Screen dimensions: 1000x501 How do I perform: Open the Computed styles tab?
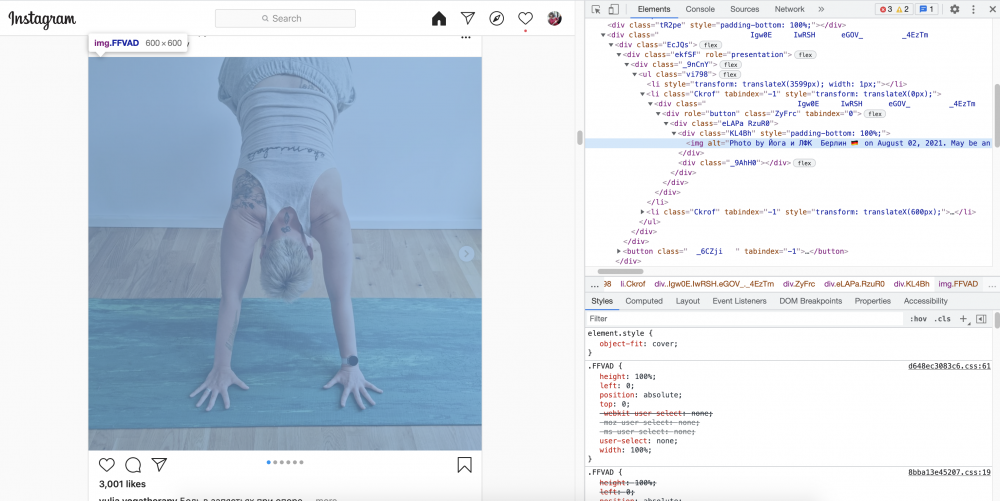point(644,300)
